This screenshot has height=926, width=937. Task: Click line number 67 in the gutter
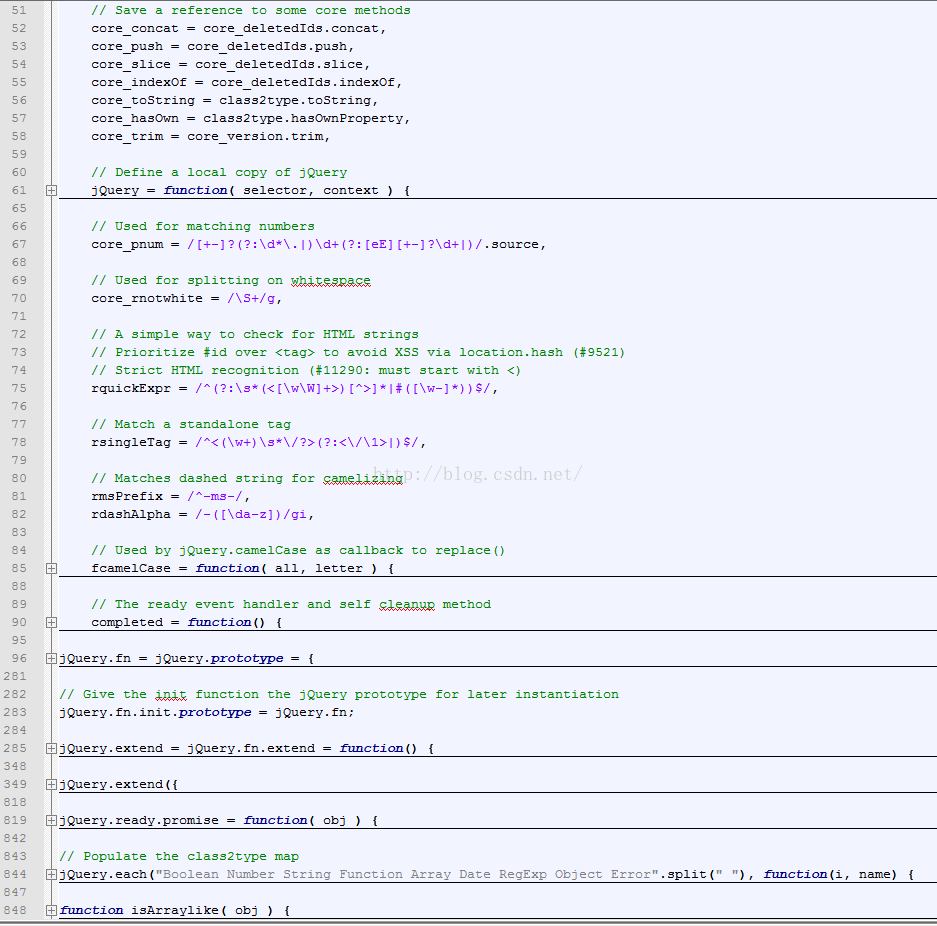point(19,244)
